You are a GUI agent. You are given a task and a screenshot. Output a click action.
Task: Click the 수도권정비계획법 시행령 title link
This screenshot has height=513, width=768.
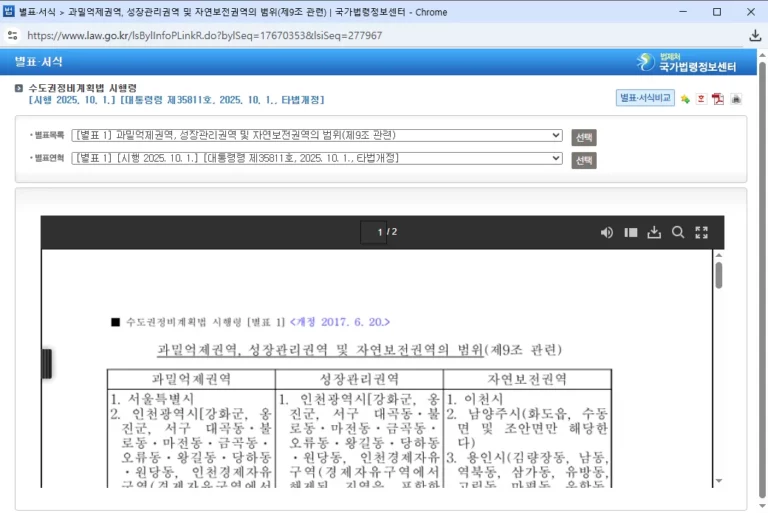pyautogui.click(x=82, y=88)
